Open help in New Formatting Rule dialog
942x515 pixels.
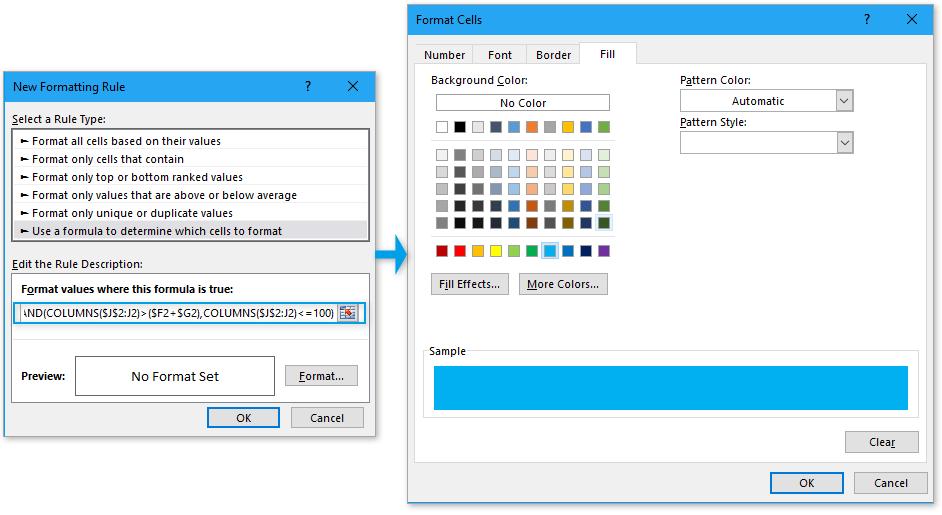point(308,87)
